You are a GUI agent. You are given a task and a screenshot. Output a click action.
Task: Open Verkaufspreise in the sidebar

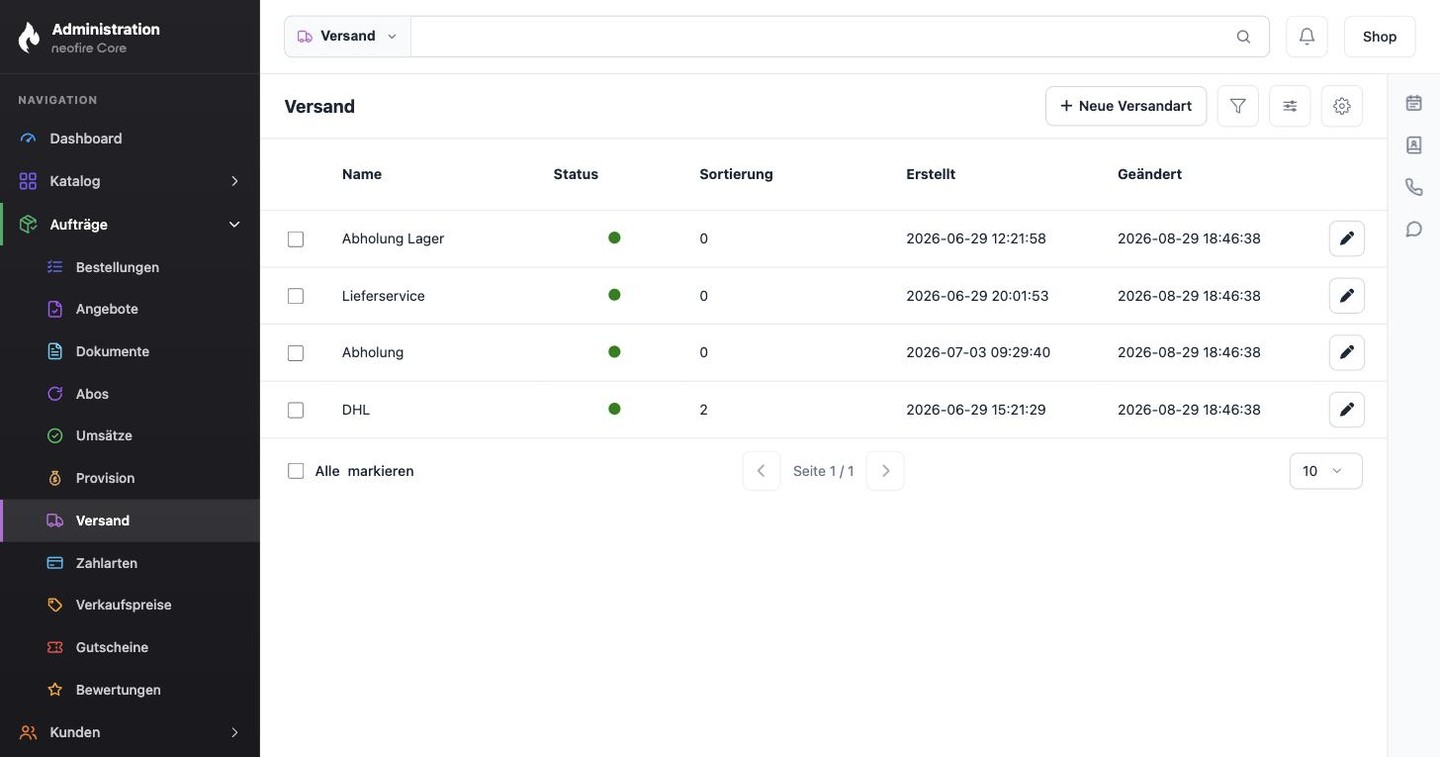(130, 605)
